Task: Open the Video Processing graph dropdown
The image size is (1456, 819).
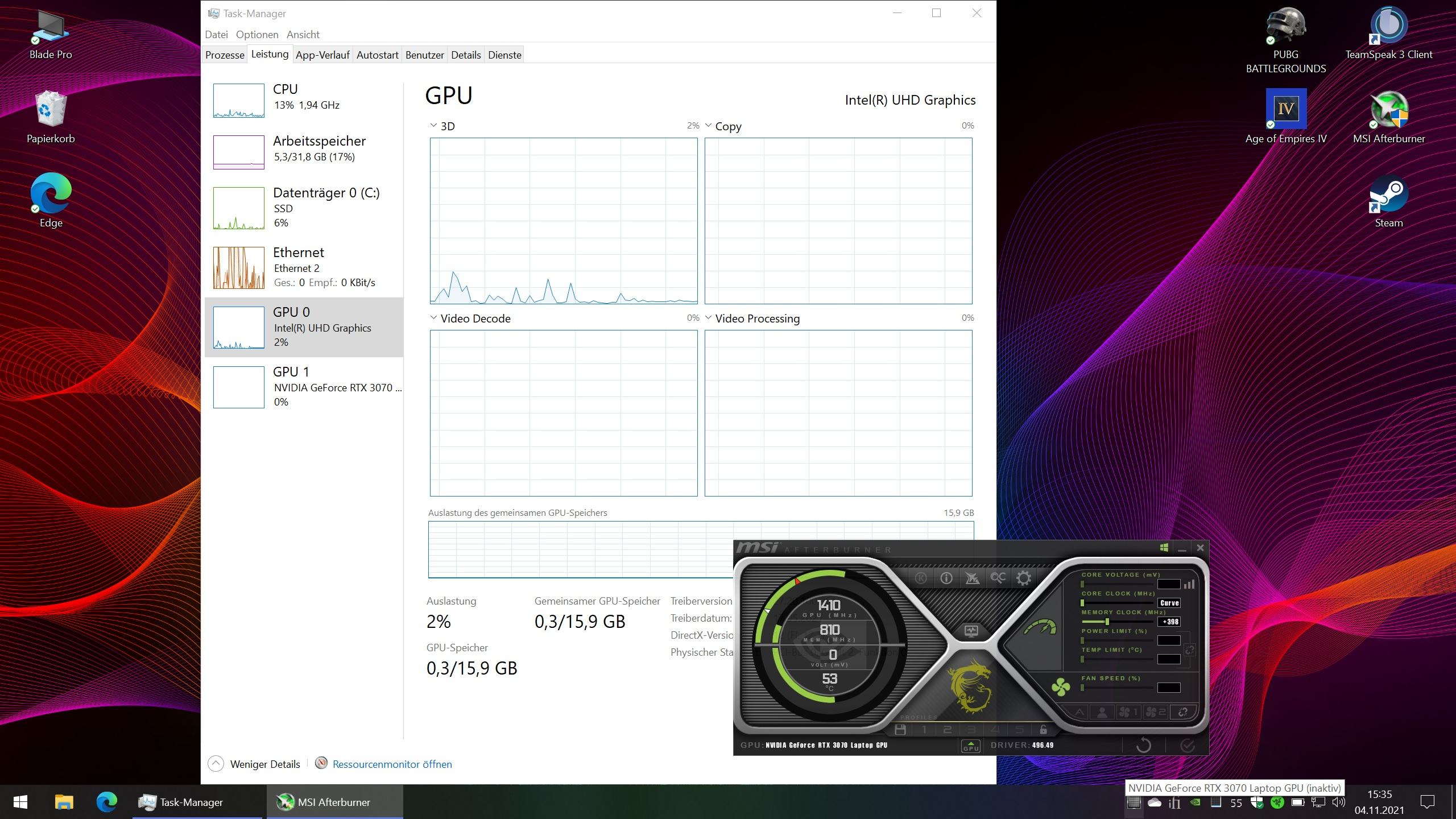Action: tap(708, 318)
